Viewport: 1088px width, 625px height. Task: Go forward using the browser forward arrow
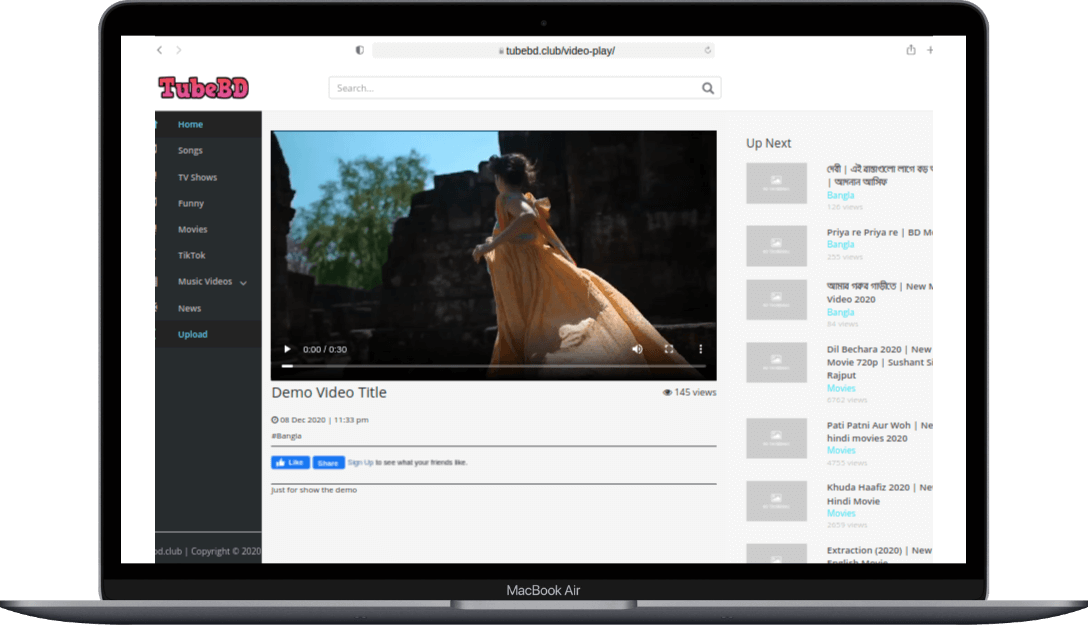click(178, 50)
